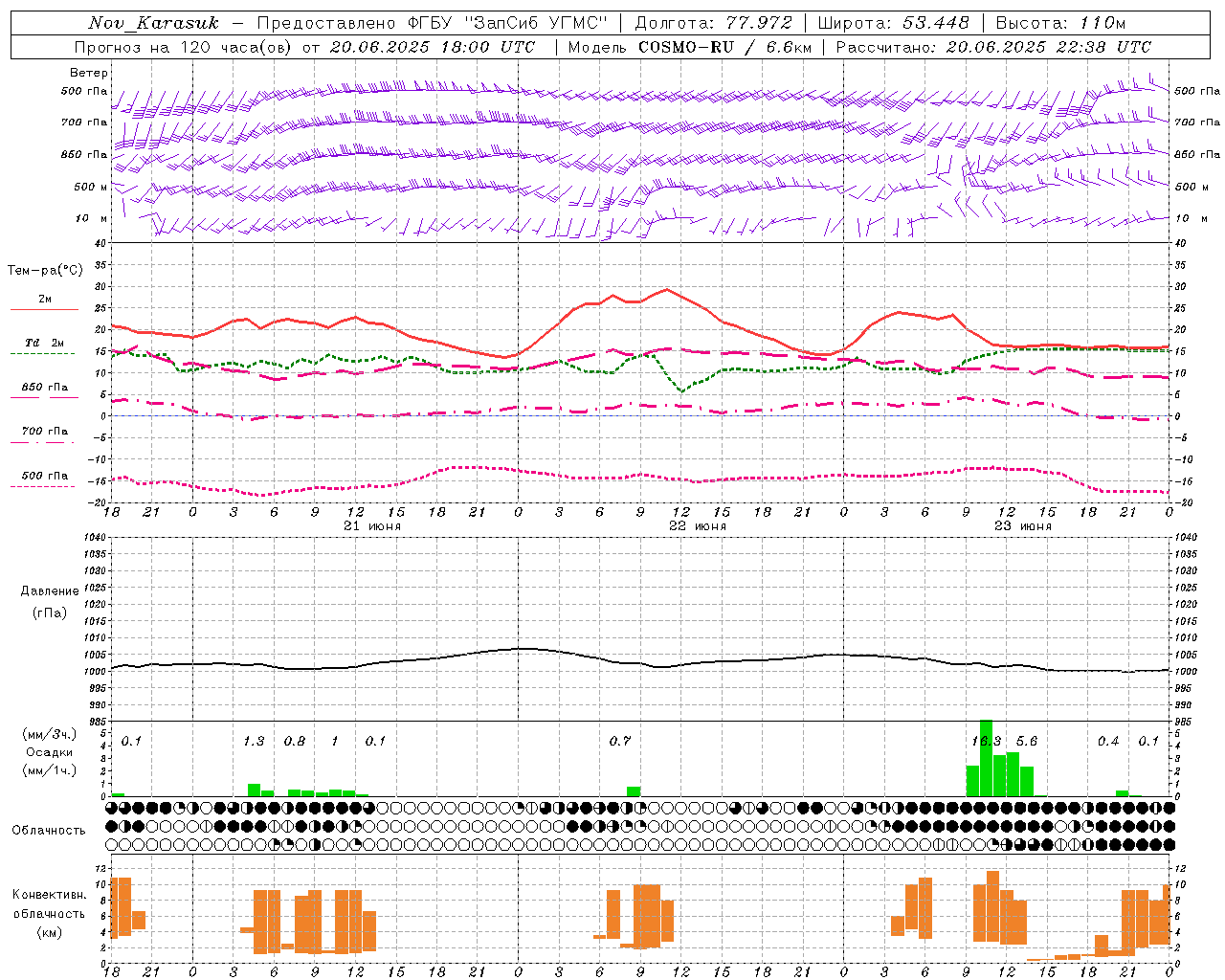Click the 22 июня date label
The image size is (1225, 980).
698,526
